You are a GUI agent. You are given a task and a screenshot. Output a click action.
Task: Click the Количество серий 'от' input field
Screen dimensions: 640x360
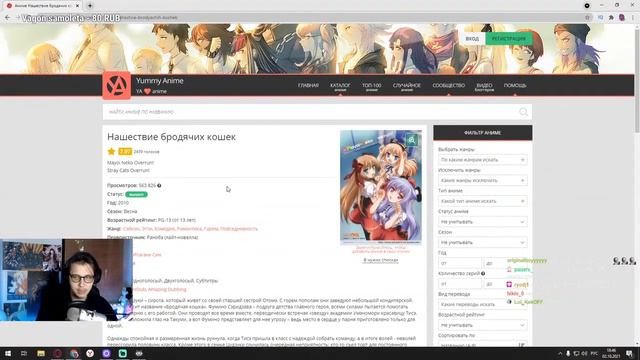[460, 284]
